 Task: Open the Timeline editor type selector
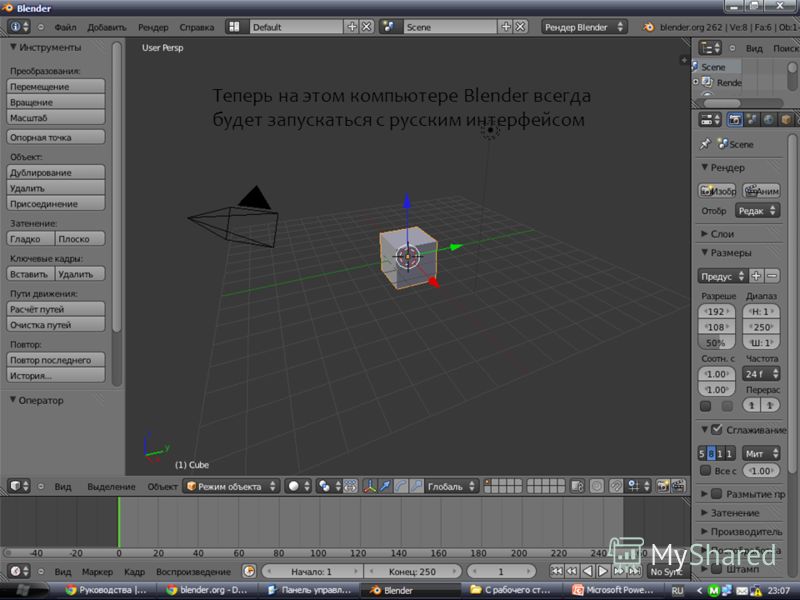click(19, 571)
